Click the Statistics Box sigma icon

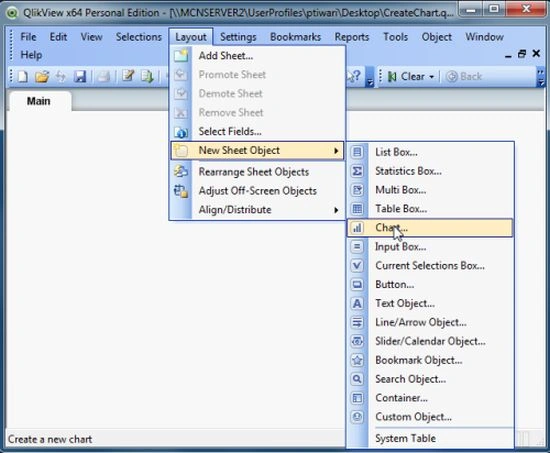357,171
